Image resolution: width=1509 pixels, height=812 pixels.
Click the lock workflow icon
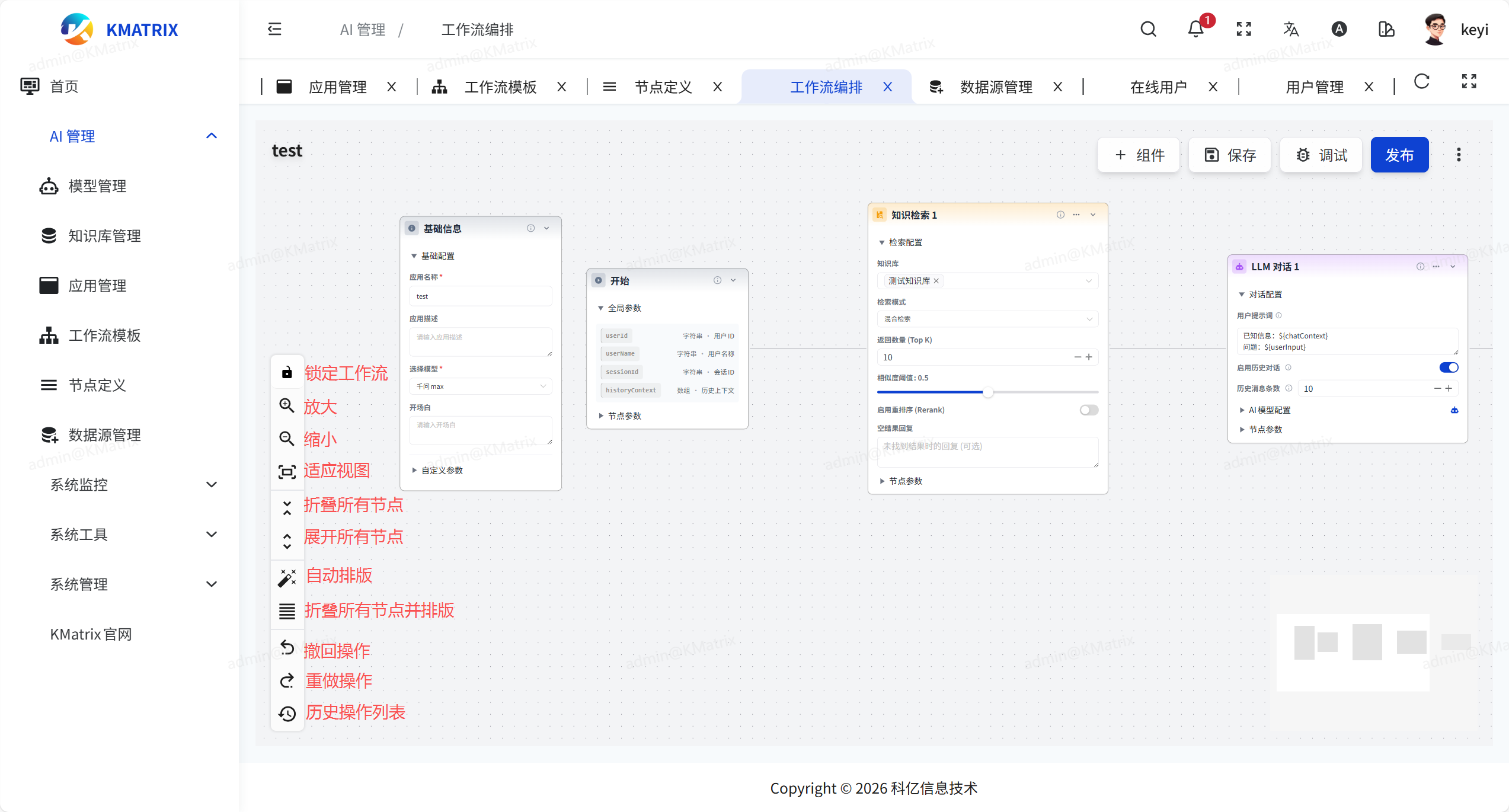287,372
